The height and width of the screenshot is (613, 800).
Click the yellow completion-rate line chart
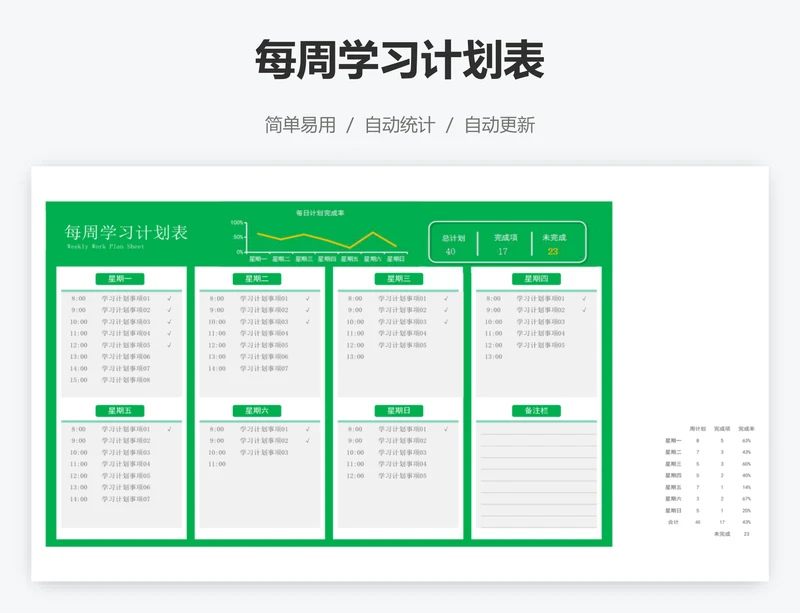(x=327, y=240)
